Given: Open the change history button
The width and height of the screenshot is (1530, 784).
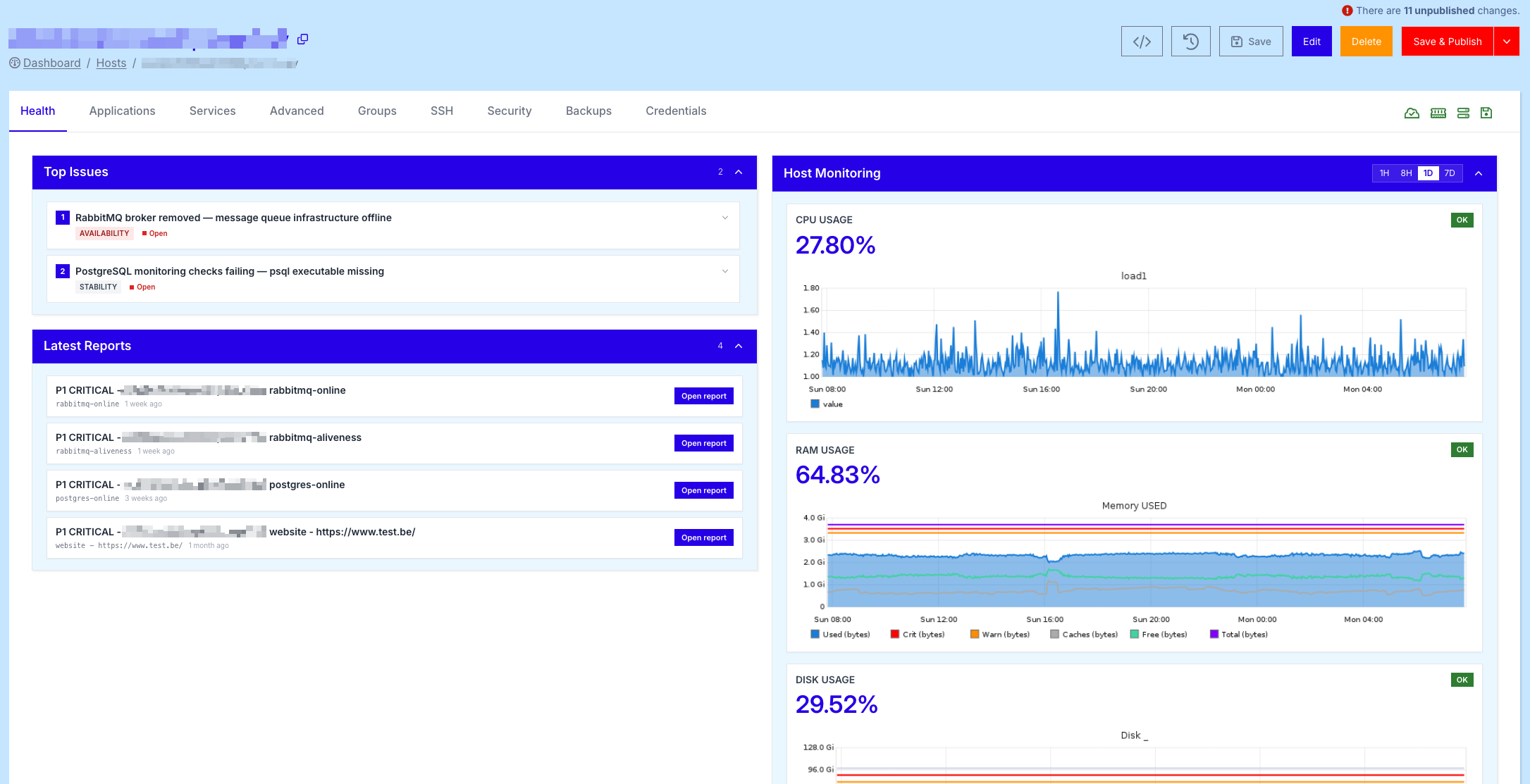Looking at the screenshot, I should coord(1191,42).
